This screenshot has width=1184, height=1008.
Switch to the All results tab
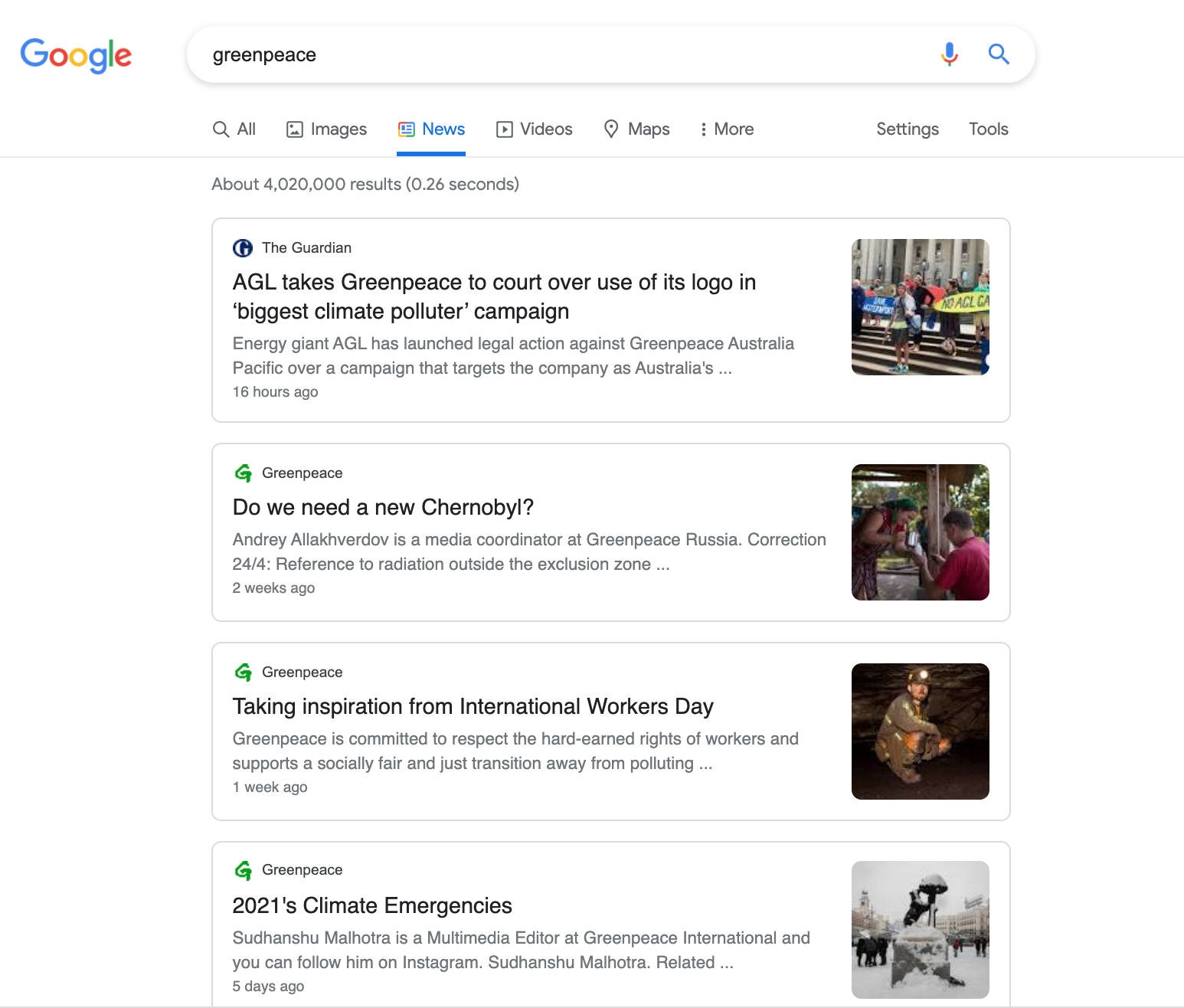pyautogui.click(x=234, y=129)
